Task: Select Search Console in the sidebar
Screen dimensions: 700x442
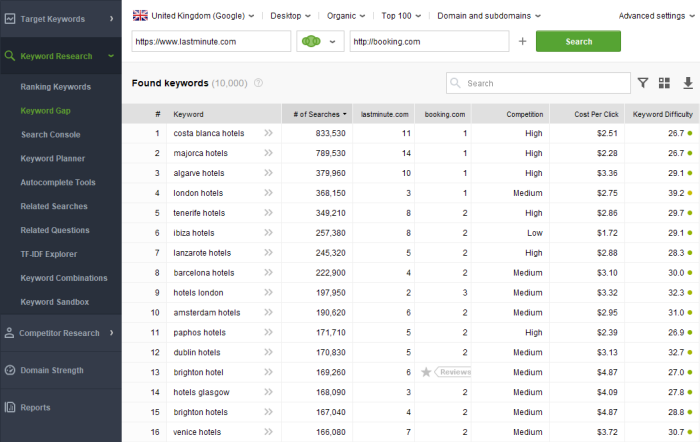Action: pos(50,135)
